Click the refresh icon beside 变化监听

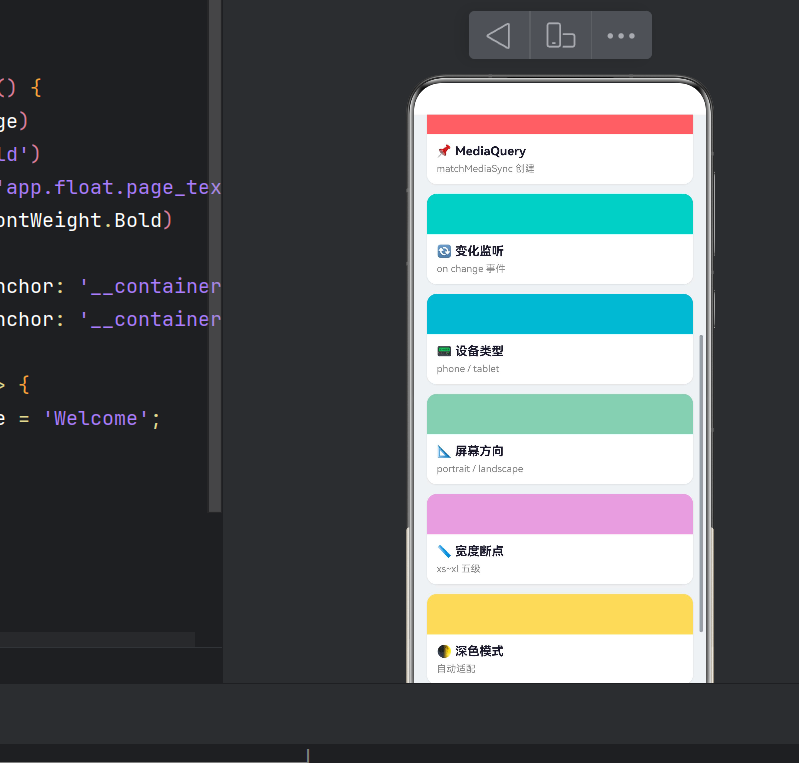pyautogui.click(x=444, y=251)
